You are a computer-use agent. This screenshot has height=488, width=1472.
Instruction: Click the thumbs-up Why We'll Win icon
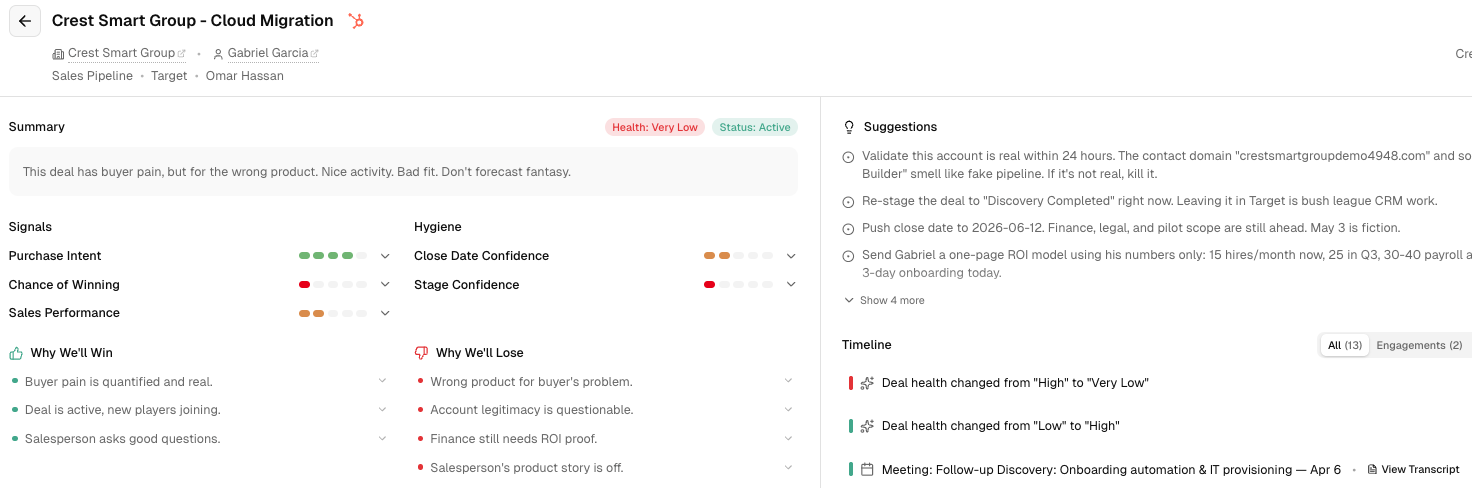[16, 353]
